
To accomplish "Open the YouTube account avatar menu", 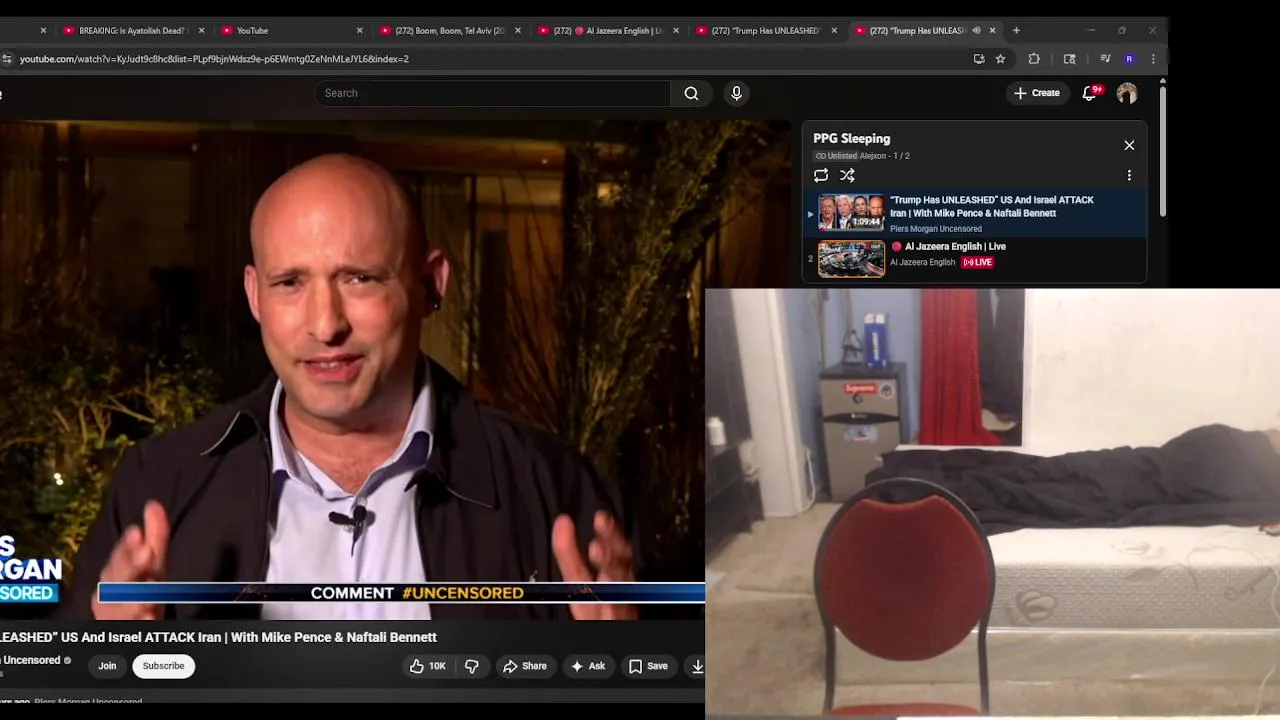I will point(1127,93).
